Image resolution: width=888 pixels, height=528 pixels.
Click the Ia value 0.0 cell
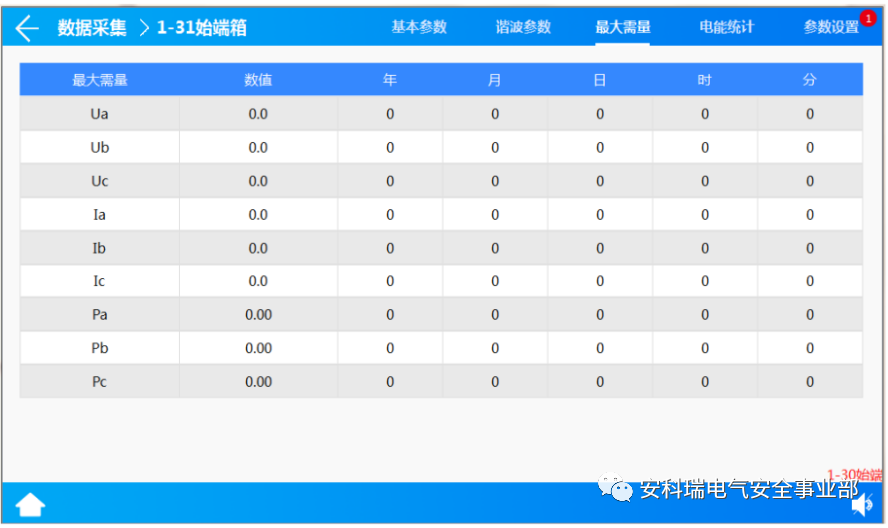[258, 214]
